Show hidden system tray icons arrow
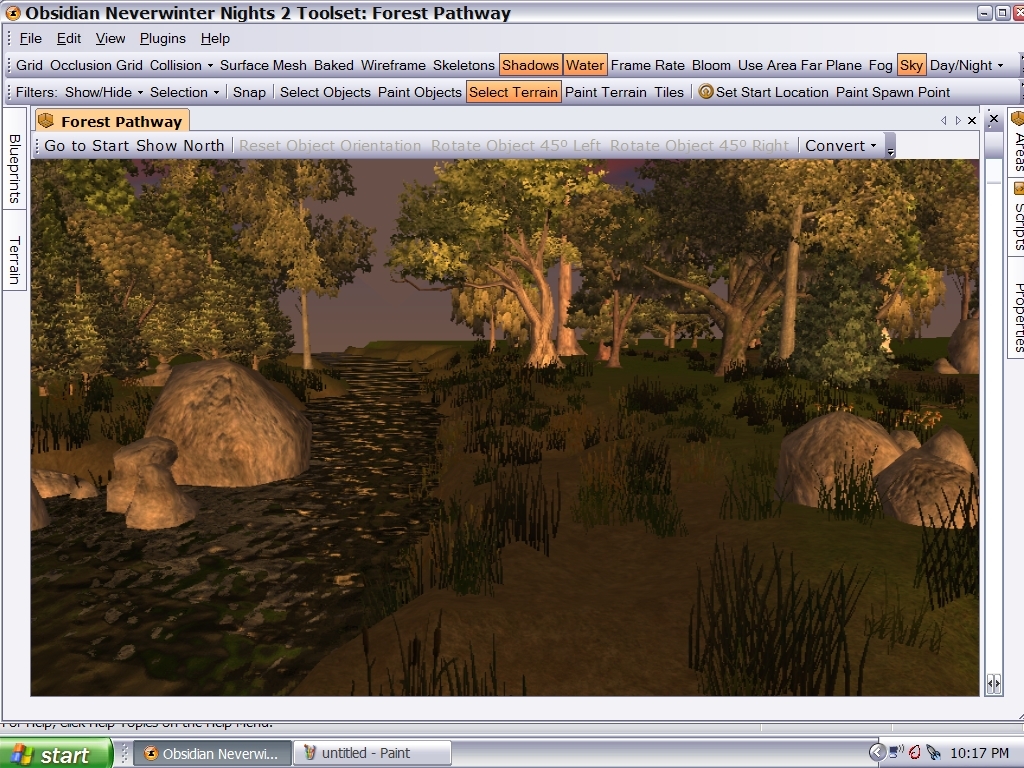This screenshot has height=768, width=1024. coord(877,752)
